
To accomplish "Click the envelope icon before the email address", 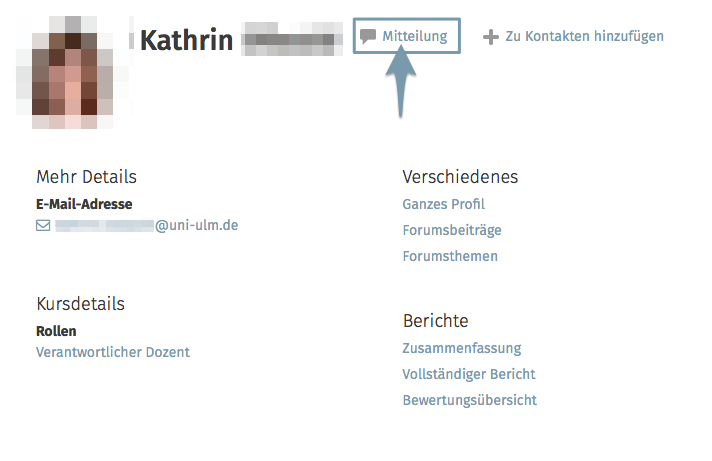I will pyautogui.click(x=43, y=226).
